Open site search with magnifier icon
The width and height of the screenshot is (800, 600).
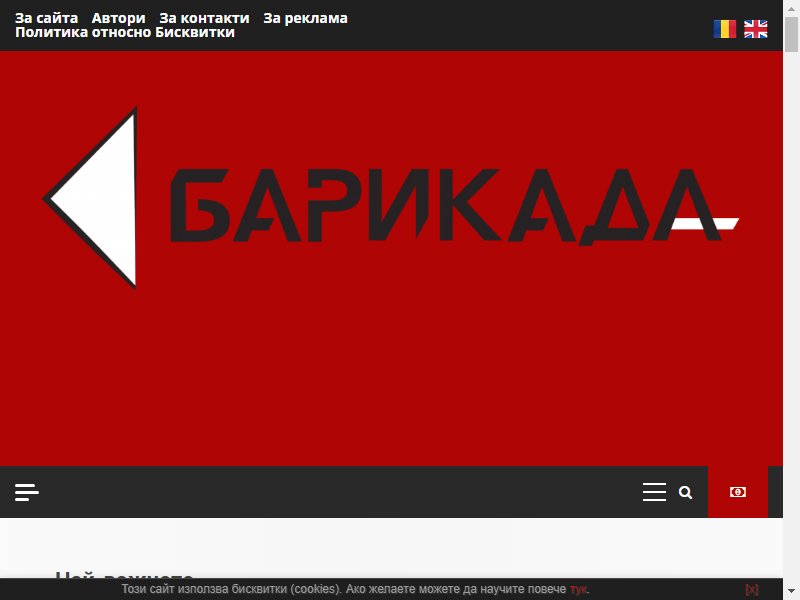685,492
